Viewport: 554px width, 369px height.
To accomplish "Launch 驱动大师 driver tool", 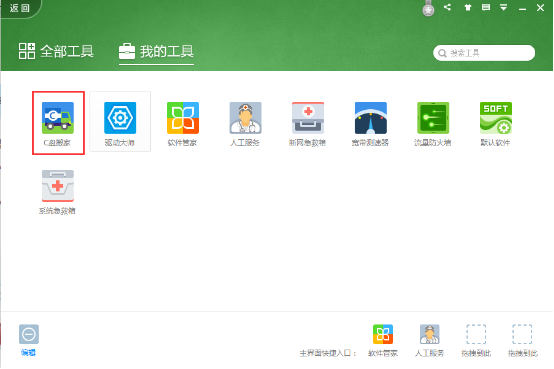I will click(120, 122).
